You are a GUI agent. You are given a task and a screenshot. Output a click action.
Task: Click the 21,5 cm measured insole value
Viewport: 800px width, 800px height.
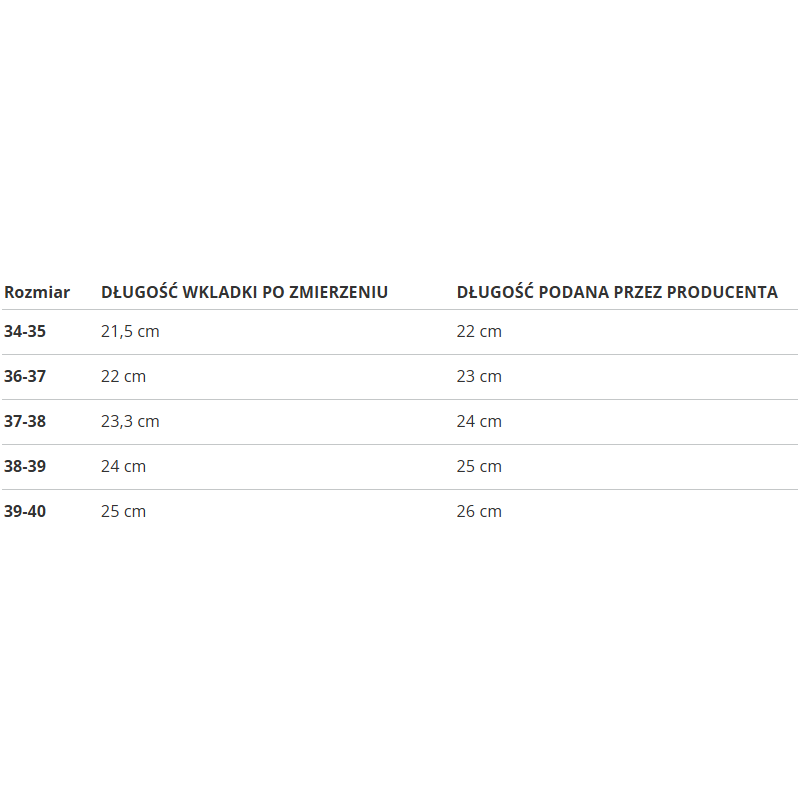(130, 332)
